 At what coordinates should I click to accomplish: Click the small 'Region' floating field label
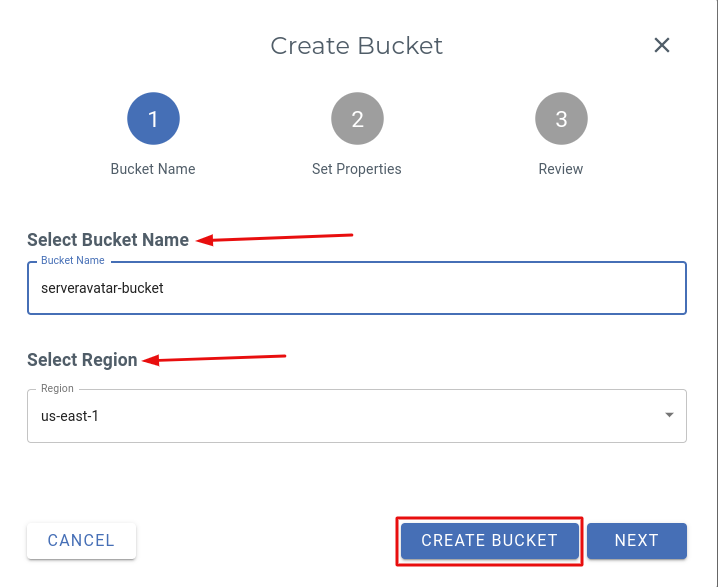57,389
